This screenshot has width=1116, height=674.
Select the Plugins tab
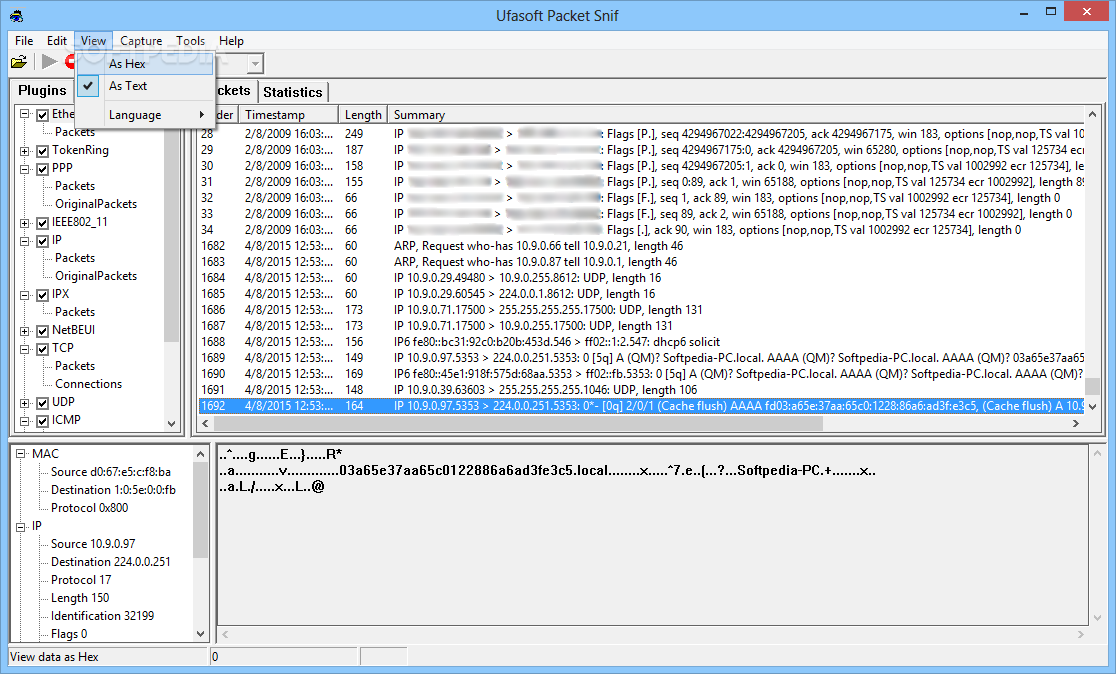(x=42, y=90)
